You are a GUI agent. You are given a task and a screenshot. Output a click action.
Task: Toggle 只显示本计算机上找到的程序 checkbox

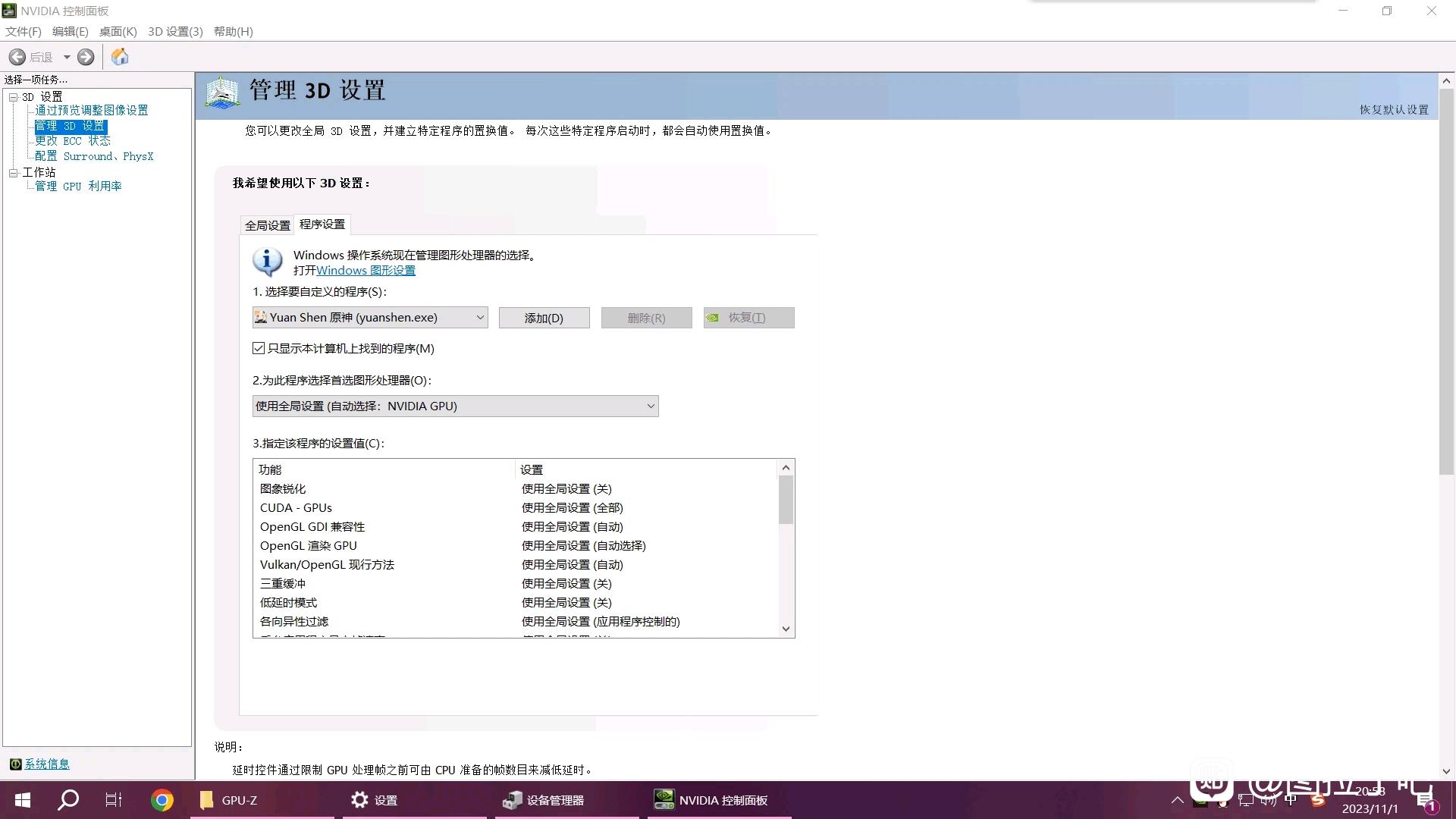click(259, 348)
